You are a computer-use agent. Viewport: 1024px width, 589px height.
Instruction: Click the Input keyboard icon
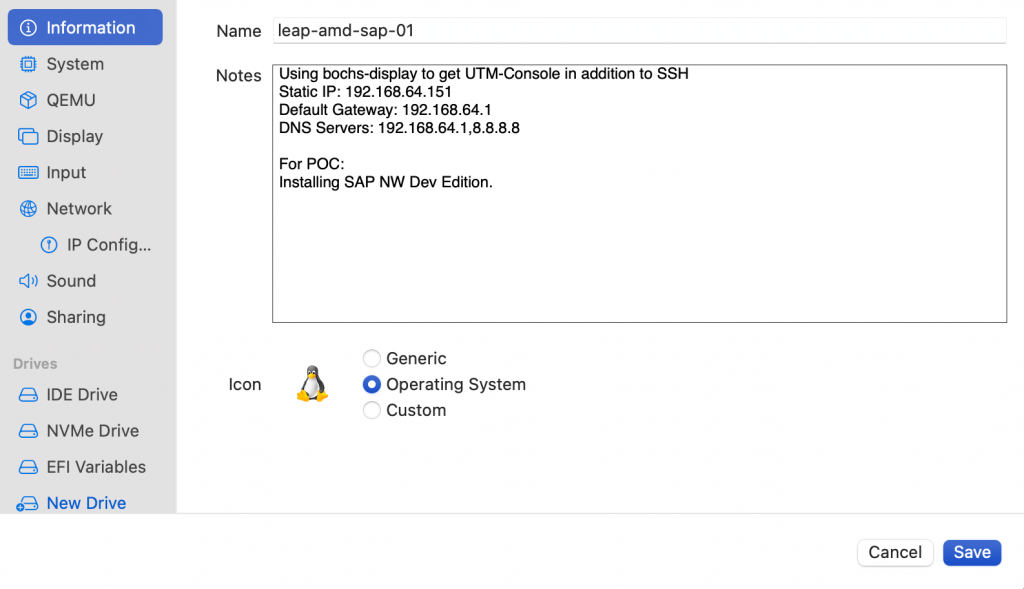[x=28, y=172]
